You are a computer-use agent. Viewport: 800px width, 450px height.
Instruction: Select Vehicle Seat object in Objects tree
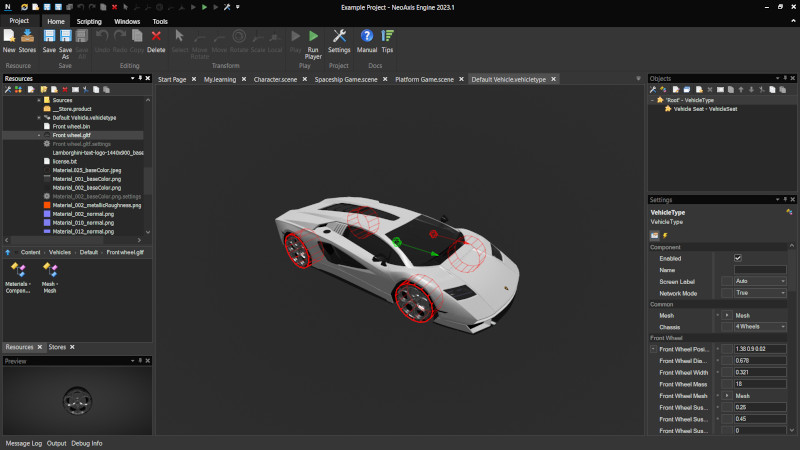(705, 109)
